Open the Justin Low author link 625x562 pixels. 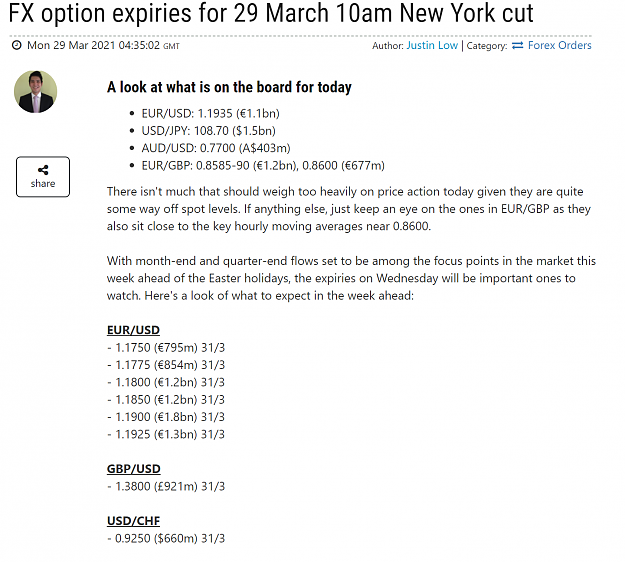click(x=432, y=45)
